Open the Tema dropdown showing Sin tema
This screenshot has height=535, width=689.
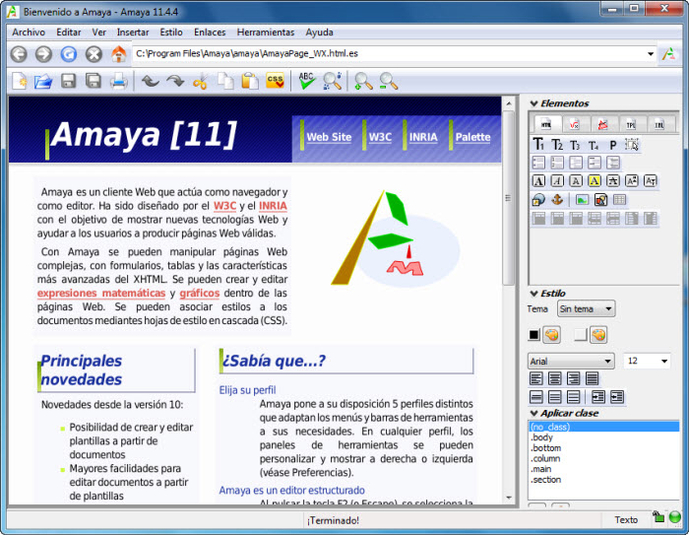[586, 309]
